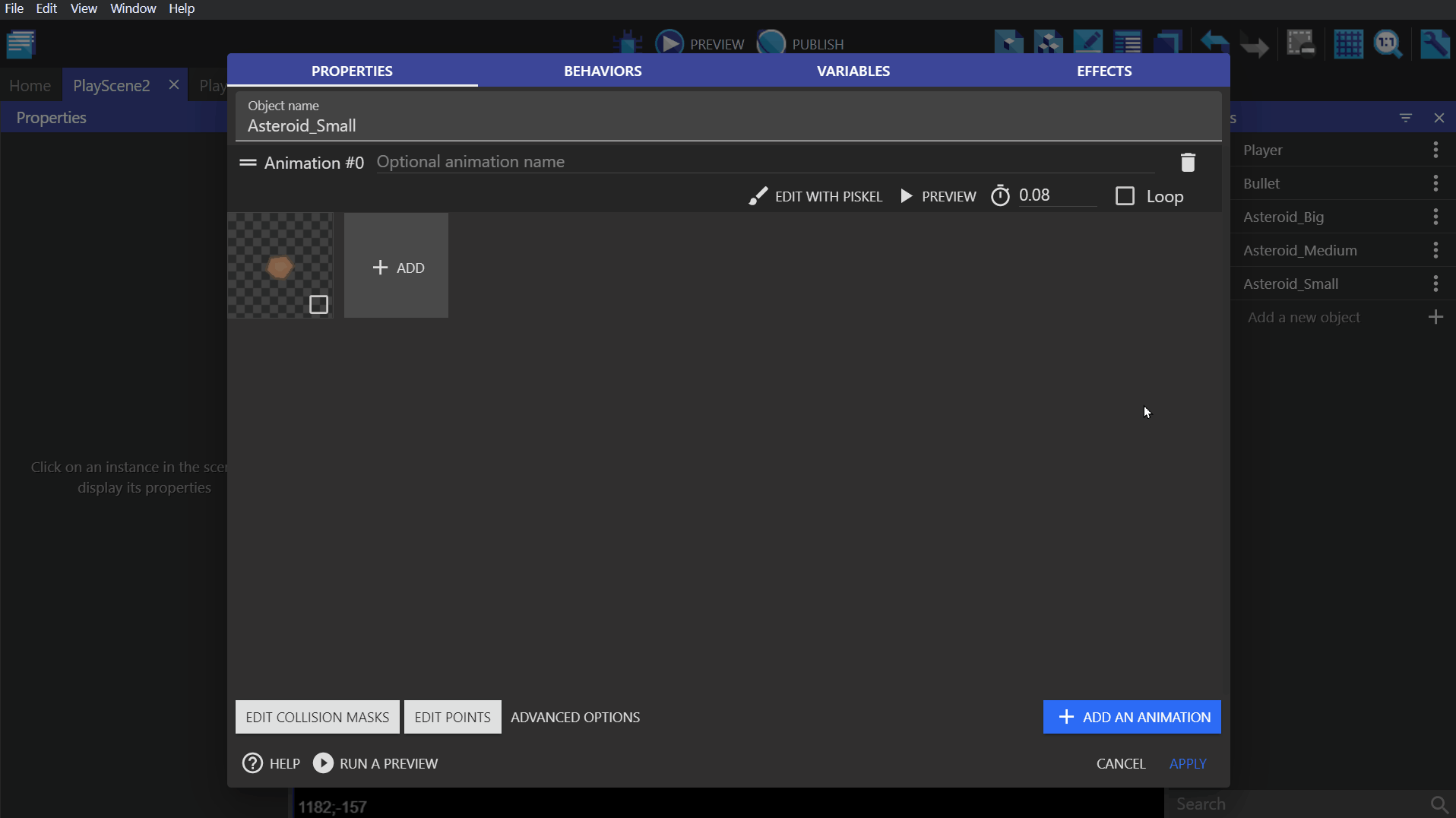This screenshot has width=1456, height=818.
Task: Open the project manager icon
Action: click(21, 44)
